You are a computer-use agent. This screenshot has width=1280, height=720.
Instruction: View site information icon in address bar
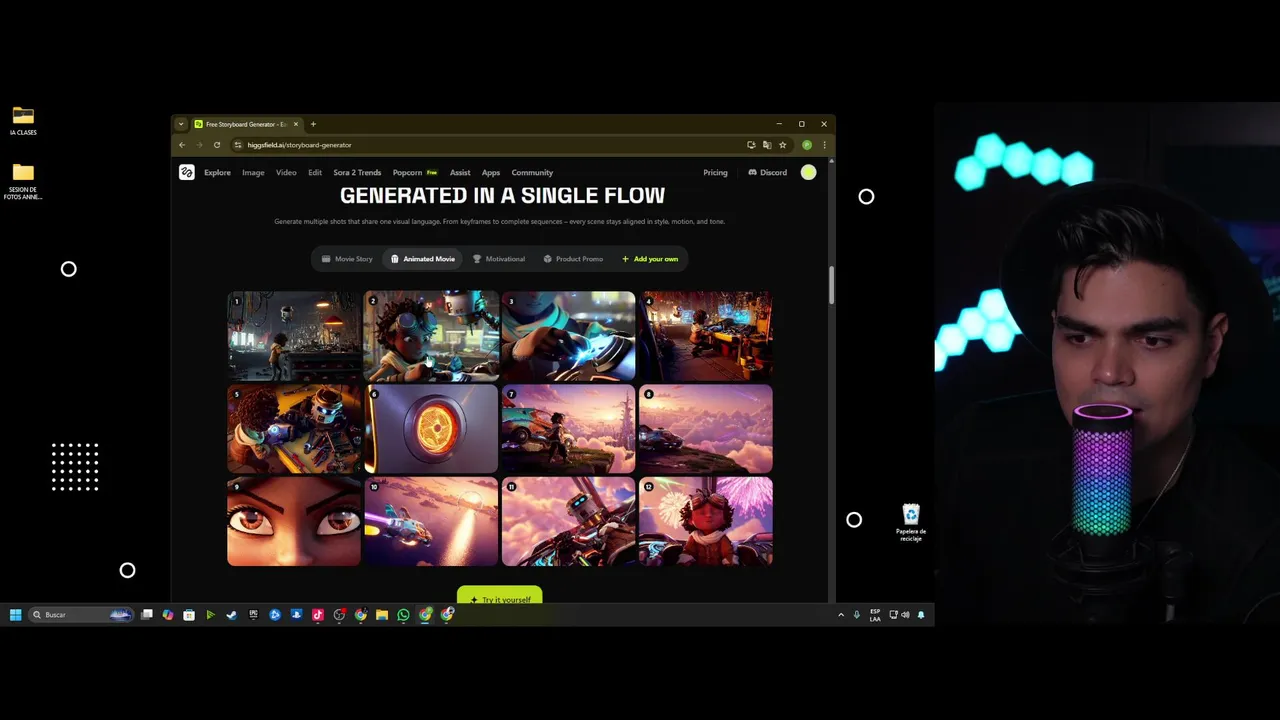[237, 145]
